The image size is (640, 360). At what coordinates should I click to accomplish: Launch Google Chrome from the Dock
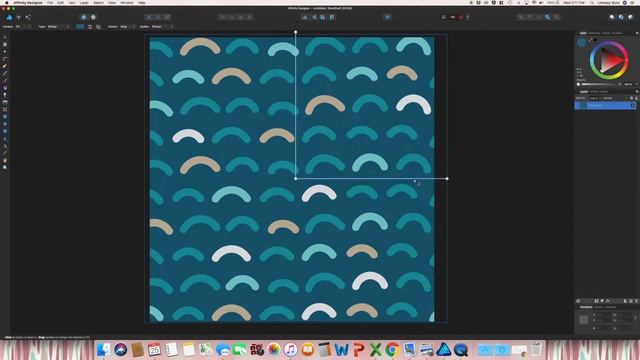pyautogui.click(x=392, y=350)
